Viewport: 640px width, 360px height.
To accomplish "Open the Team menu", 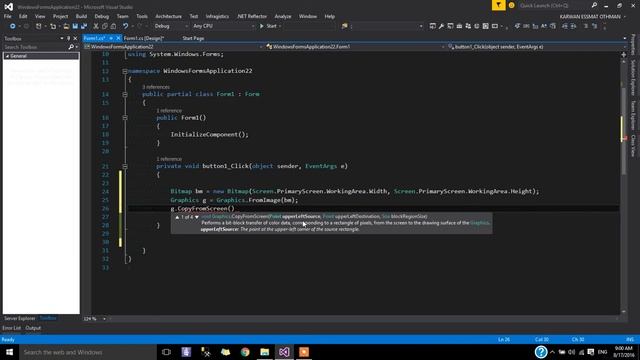I will click(122, 16).
